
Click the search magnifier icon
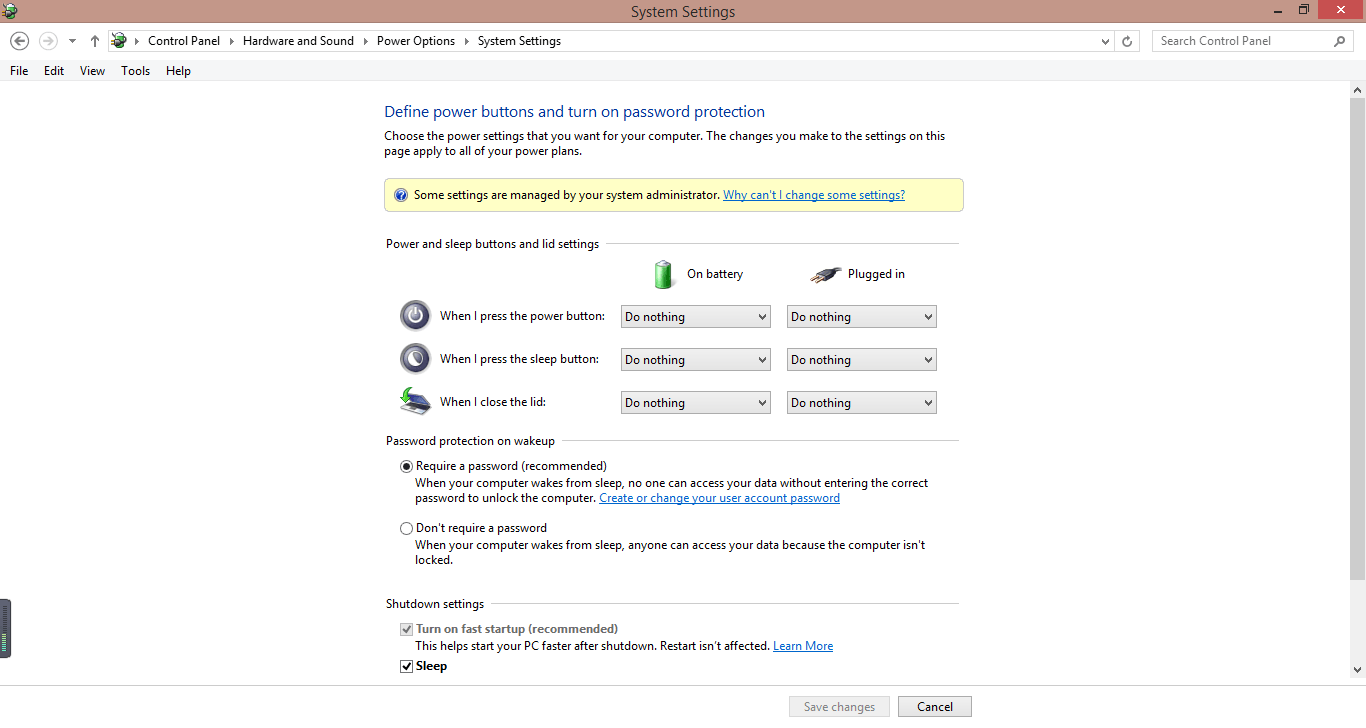1340,41
